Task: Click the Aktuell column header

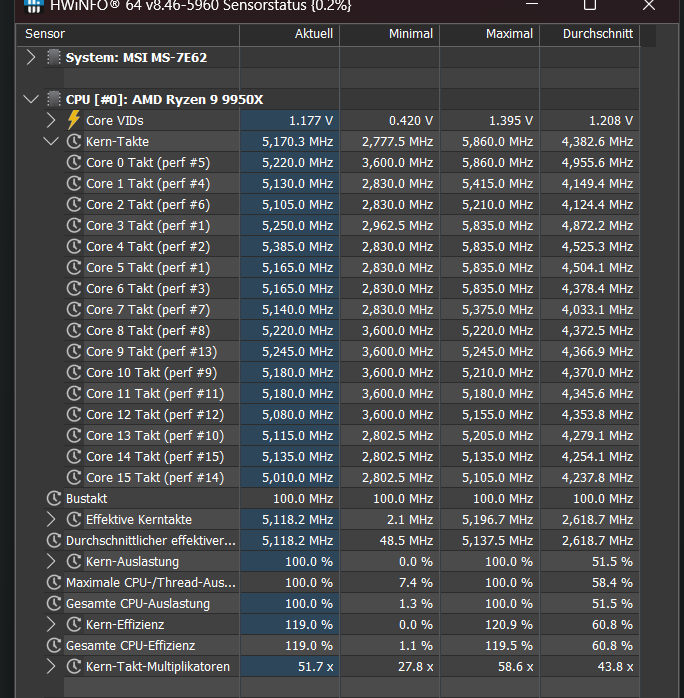Action: point(290,34)
